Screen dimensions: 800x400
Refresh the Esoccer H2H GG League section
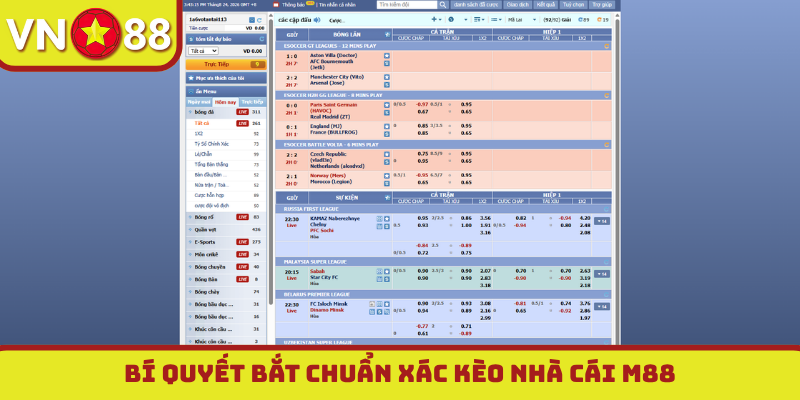click(x=607, y=95)
